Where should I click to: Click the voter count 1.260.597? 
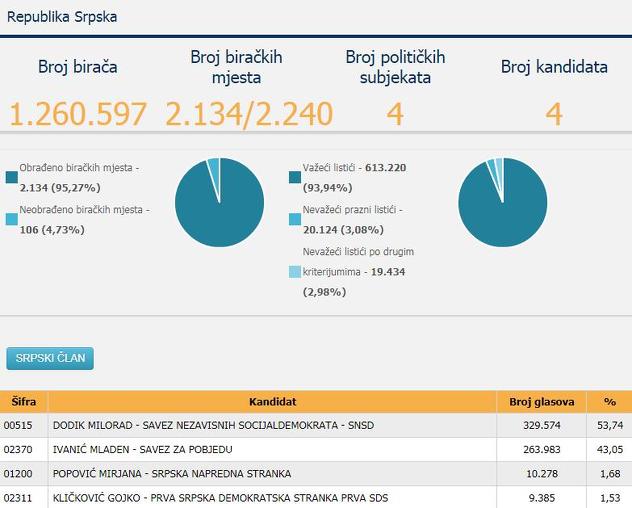click(x=78, y=114)
